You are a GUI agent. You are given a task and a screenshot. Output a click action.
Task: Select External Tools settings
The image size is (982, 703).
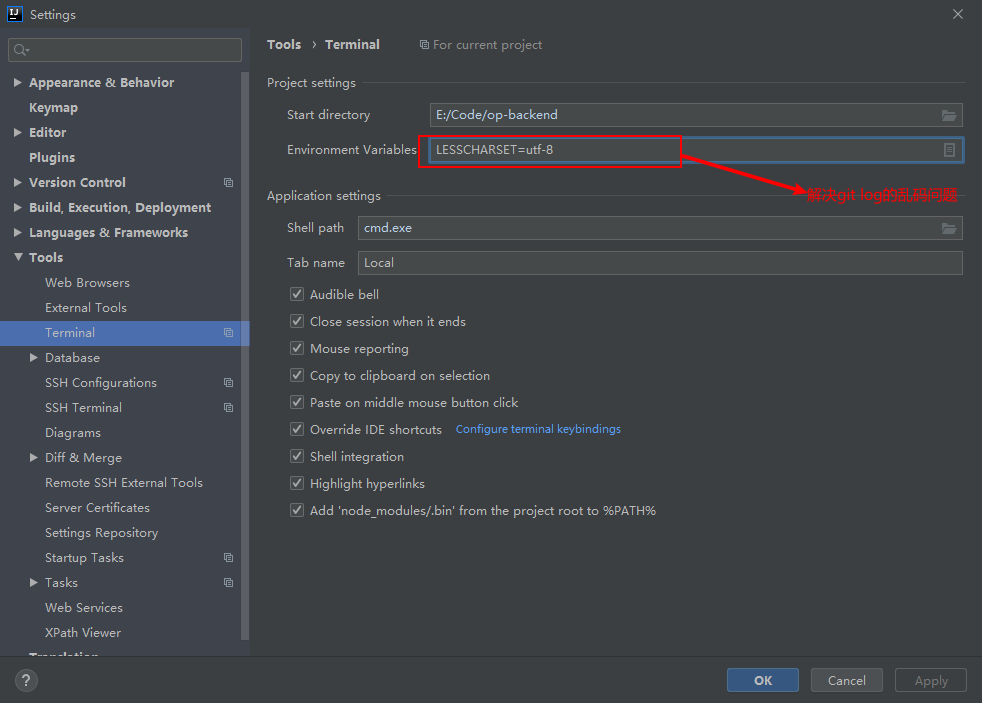(x=86, y=308)
